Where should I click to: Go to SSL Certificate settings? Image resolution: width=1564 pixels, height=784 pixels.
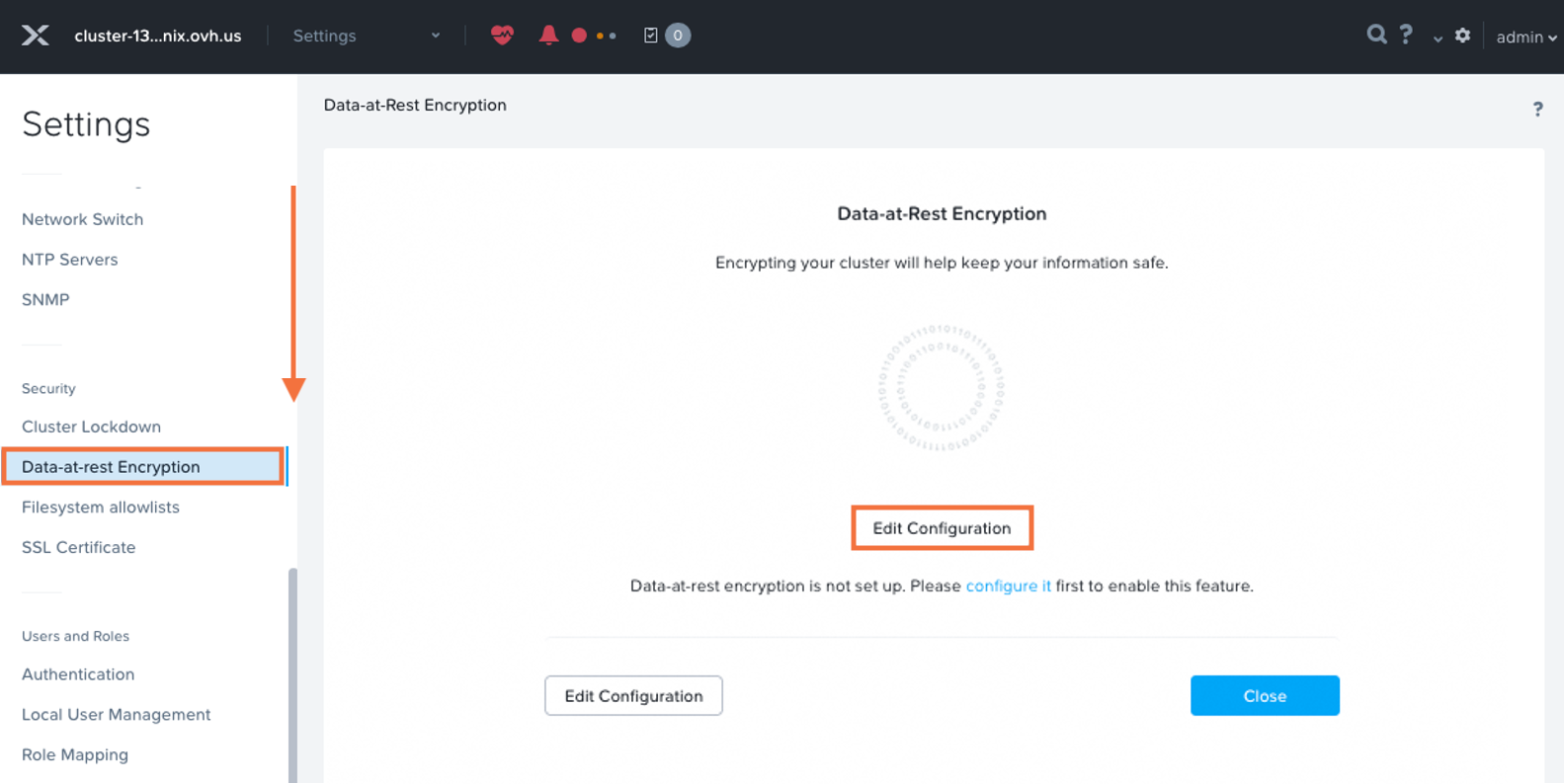point(78,547)
